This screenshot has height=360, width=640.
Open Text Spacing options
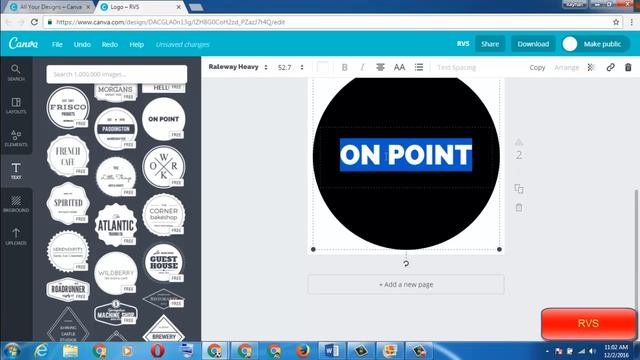click(x=456, y=67)
